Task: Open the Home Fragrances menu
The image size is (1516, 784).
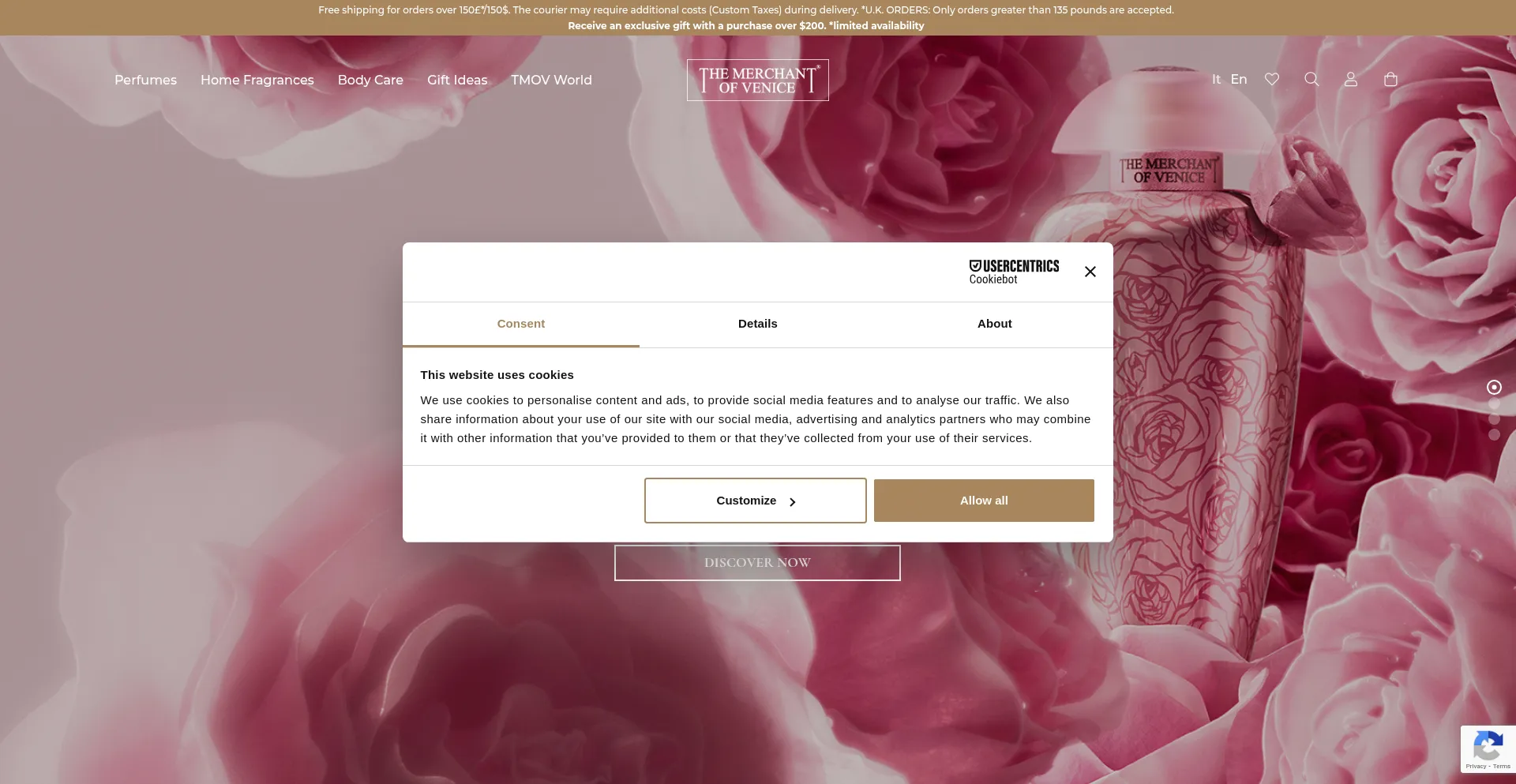Action: [x=257, y=80]
